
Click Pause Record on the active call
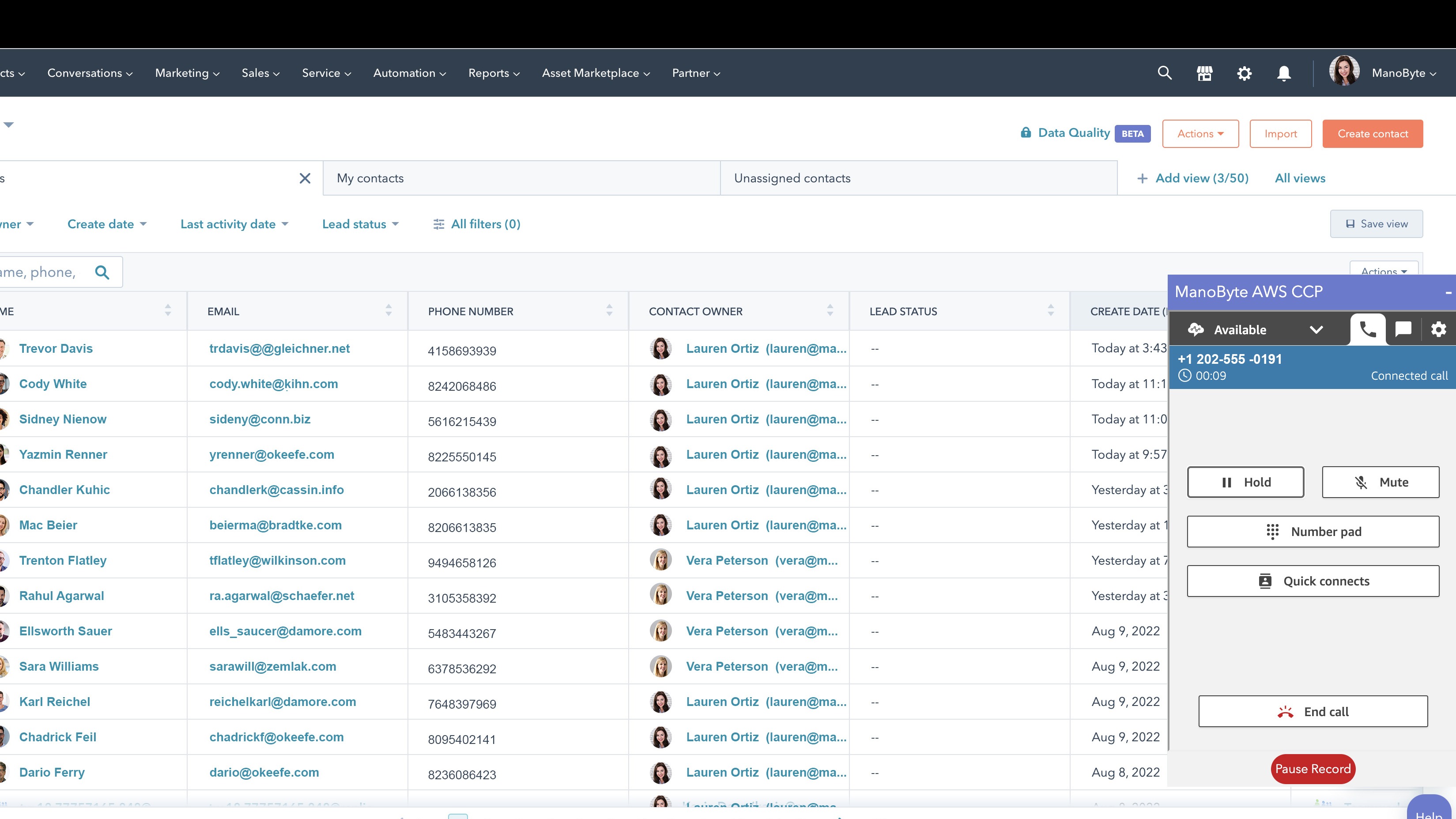(x=1313, y=769)
